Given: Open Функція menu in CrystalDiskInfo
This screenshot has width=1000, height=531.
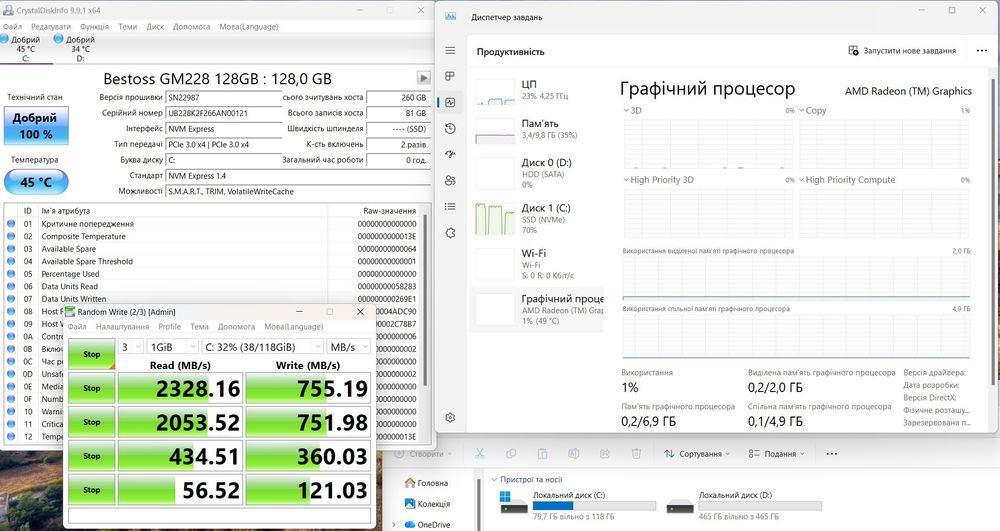Looking at the screenshot, I should coord(94,27).
